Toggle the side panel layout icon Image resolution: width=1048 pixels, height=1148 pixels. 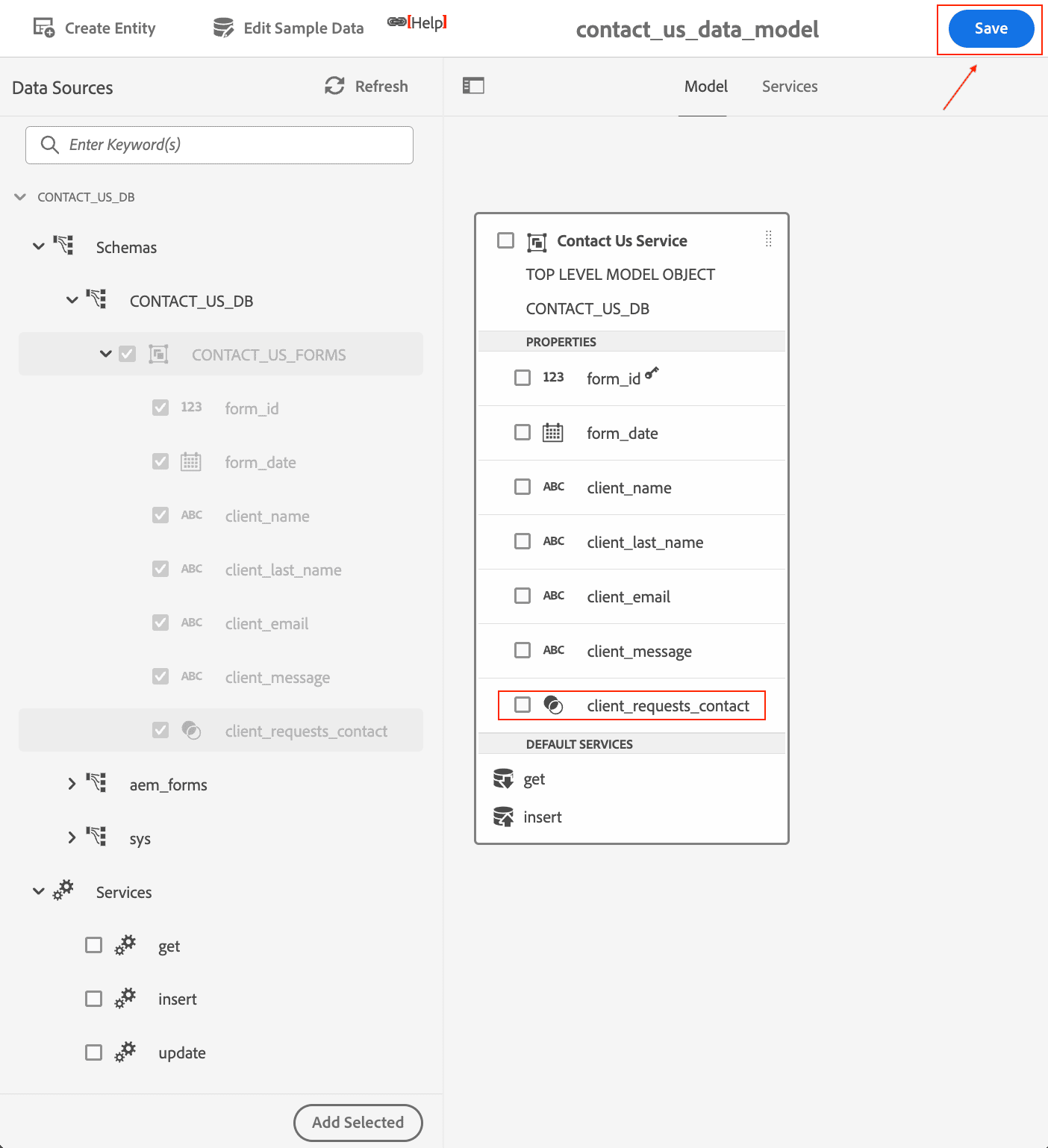point(473,86)
